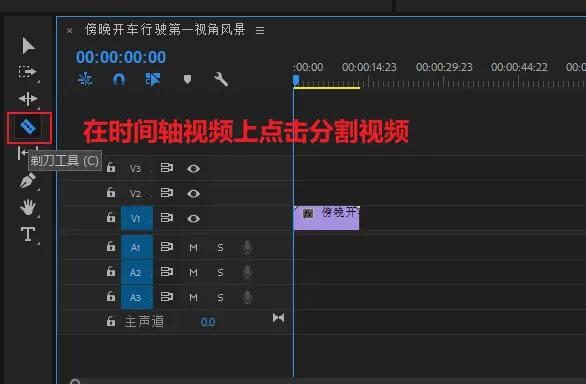Toggle insert sequences as nests option

(x=85, y=79)
